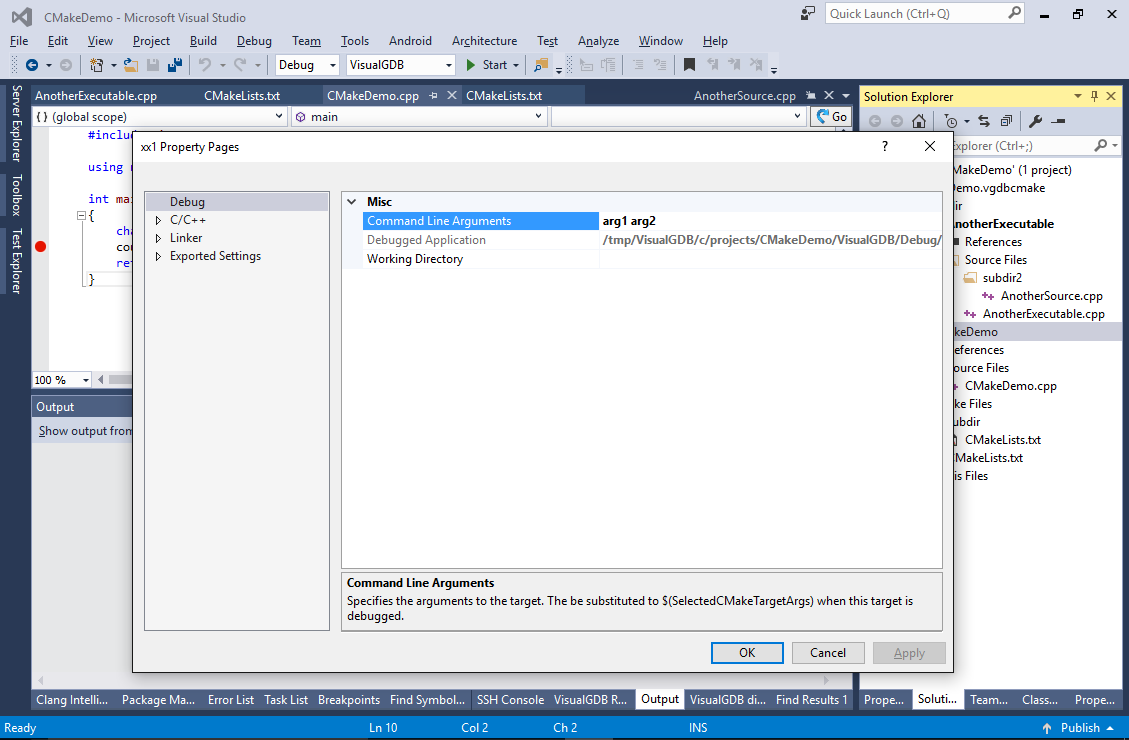The width and height of the screenshot is (1129, 740).
Task: Click the Undo icon on the toolbar
Action: coord(207,64)
